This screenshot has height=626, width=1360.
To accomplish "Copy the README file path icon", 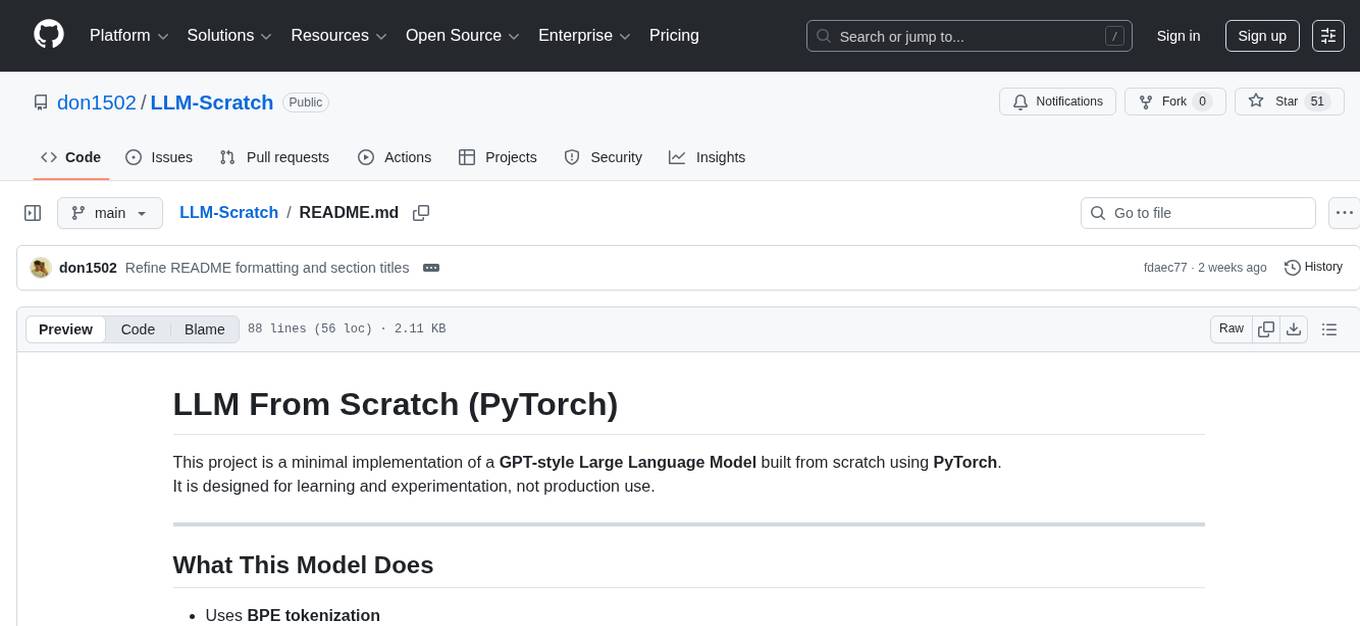I will [421, 212].
